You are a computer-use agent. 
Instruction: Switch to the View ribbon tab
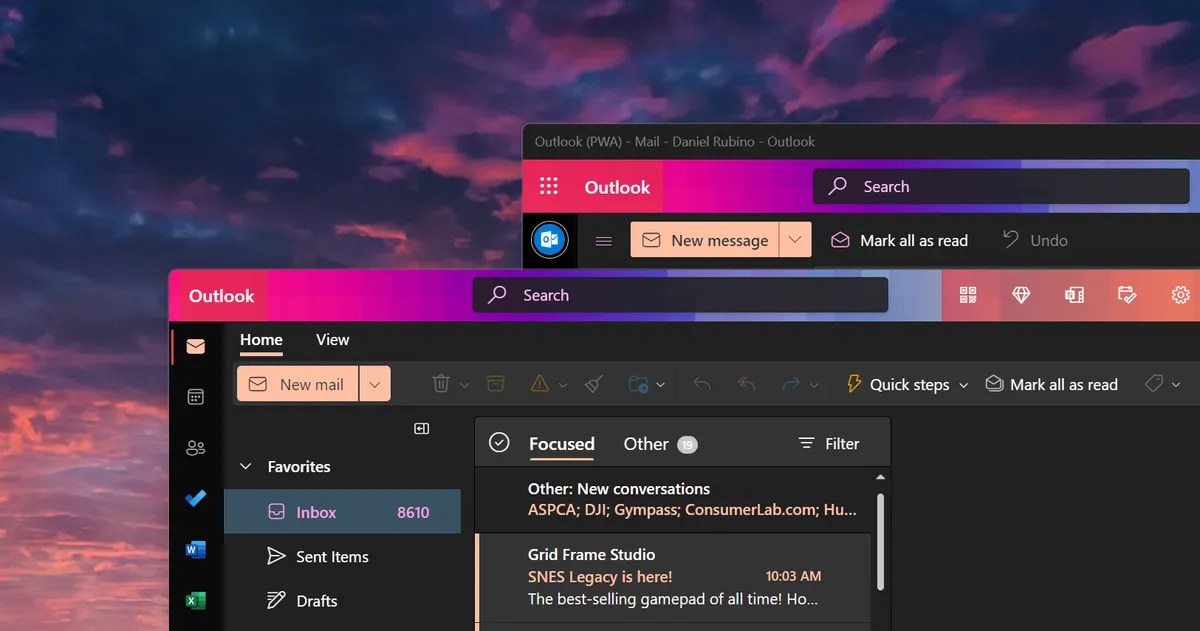coord(332,340)
